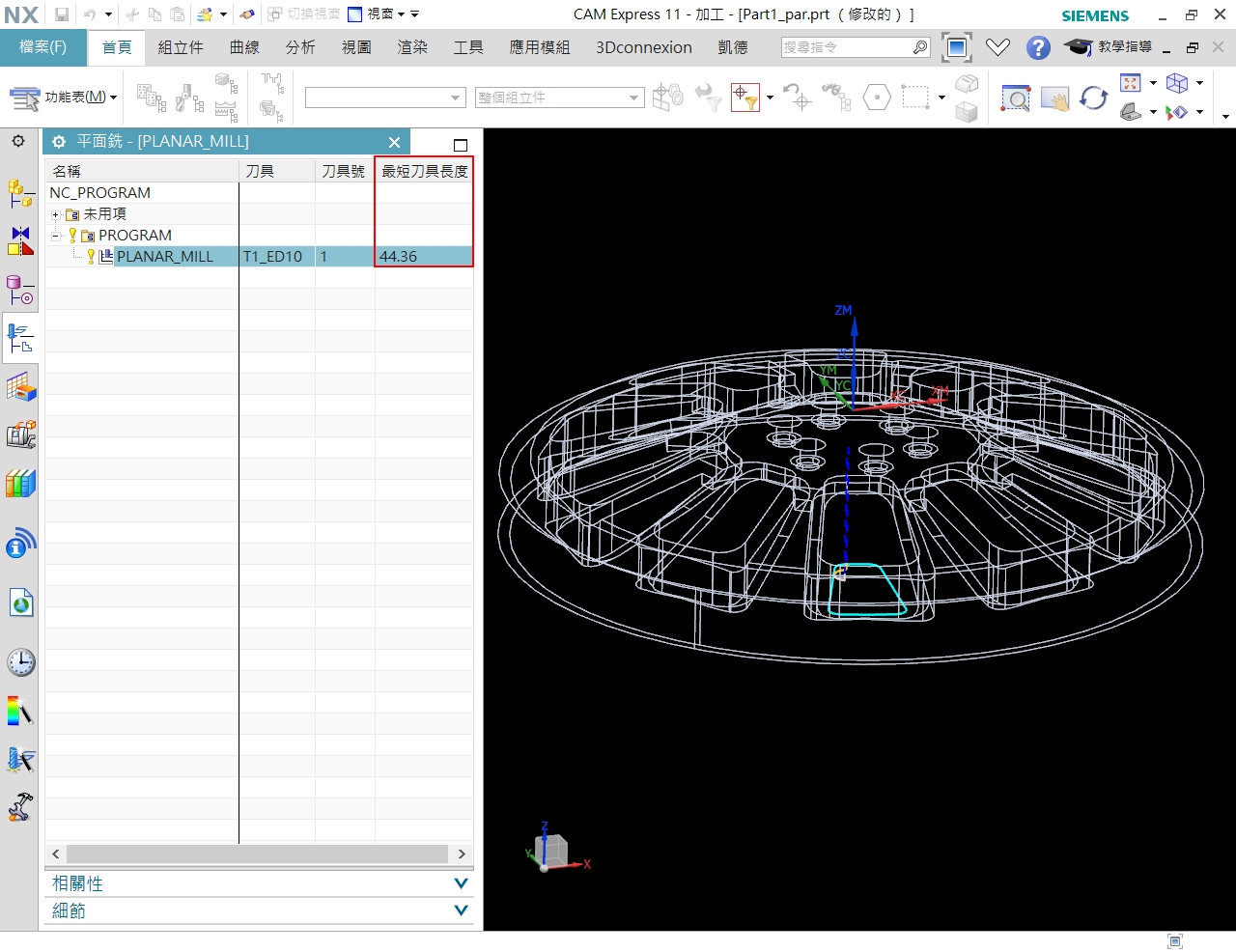Open the Operation Navigator sidebar icon

(x=20, y=338)
